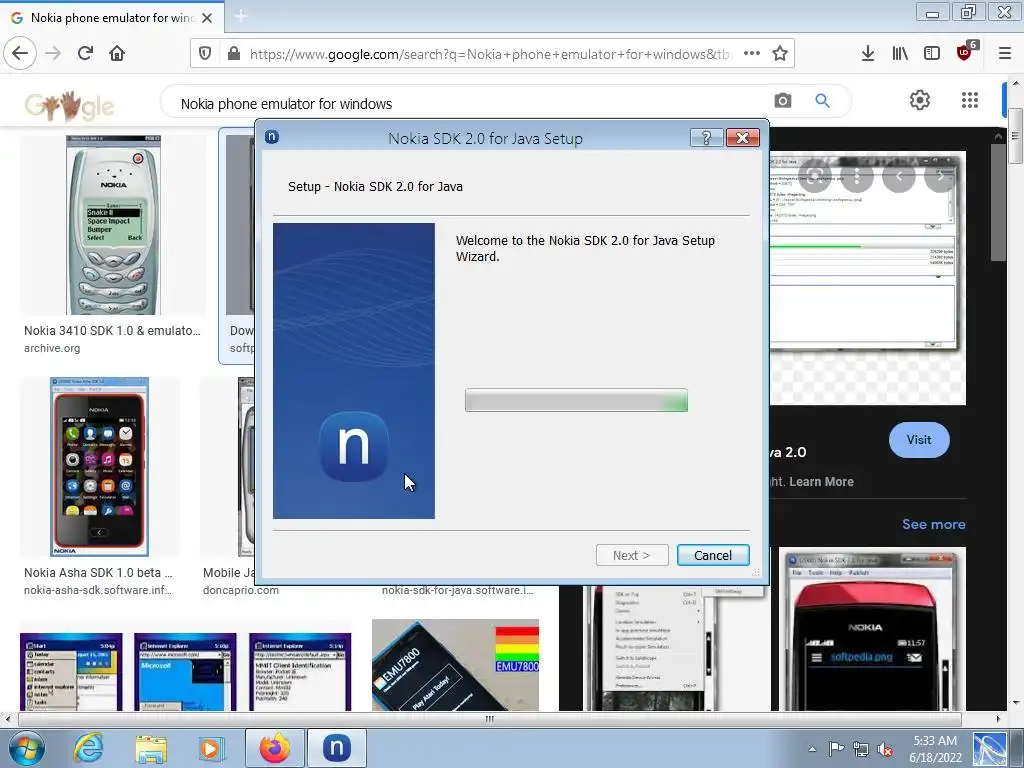Open the red Nokia phone related image
Image resolution: width=1024 pixels, height=768 pixels.
point(868,629)
